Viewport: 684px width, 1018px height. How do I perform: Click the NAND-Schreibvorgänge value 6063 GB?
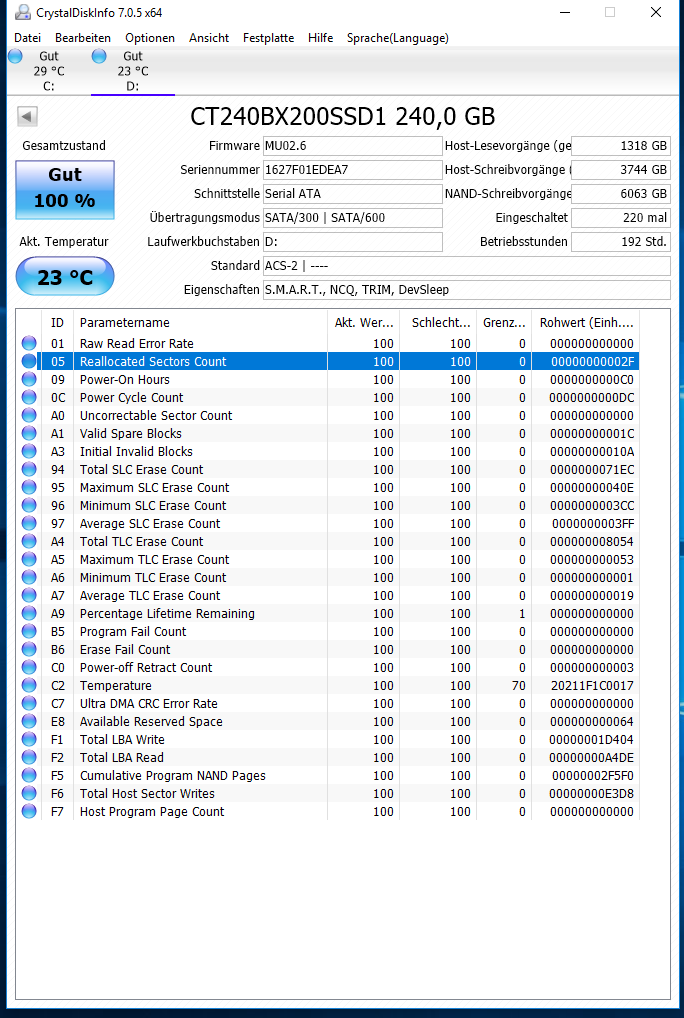(620, 193)
